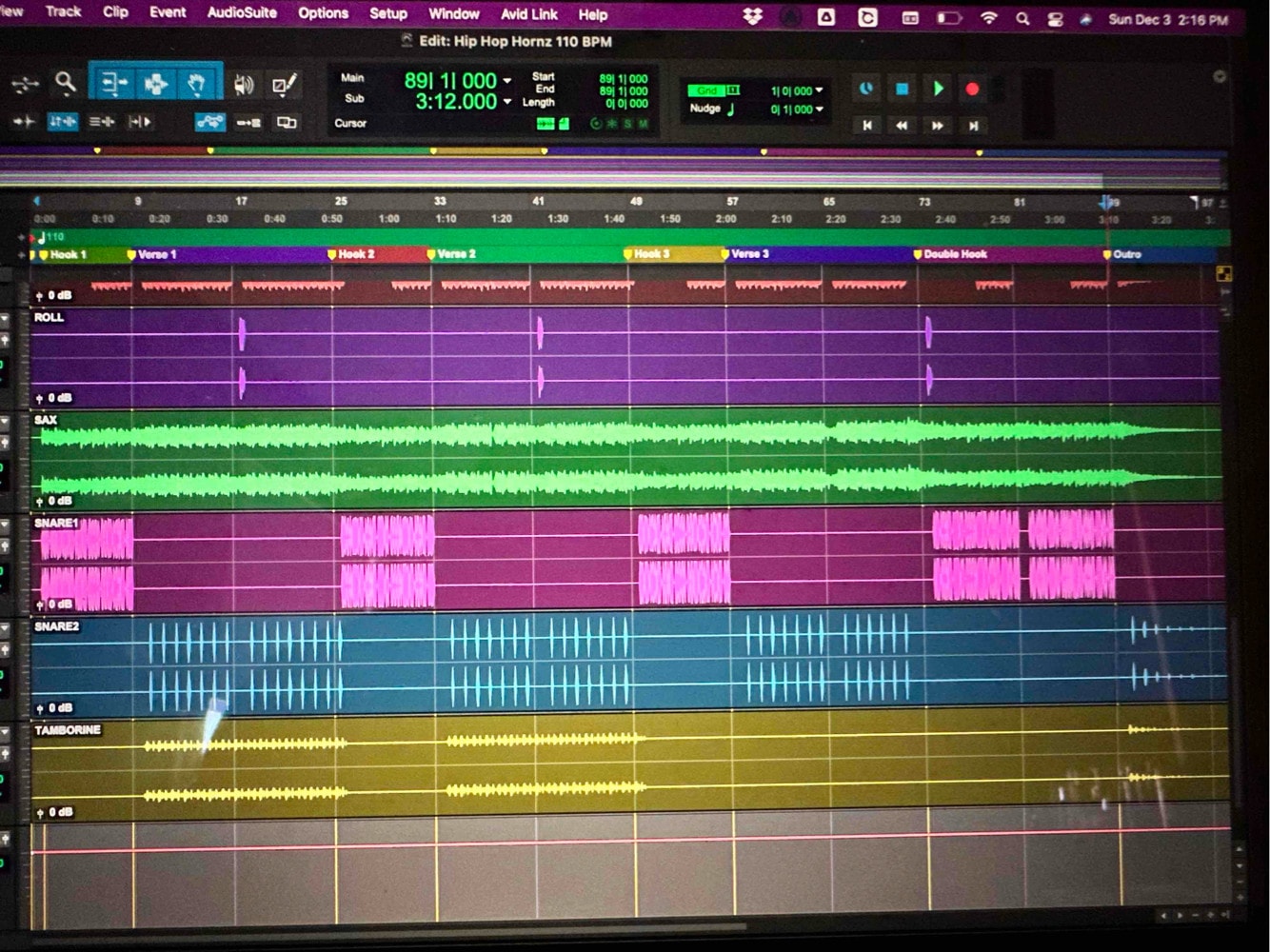This screenshot has width=1270, height=952.
Task: Click the SNARE1 track name
Action: pyautogui.click(x=56, y=523)
